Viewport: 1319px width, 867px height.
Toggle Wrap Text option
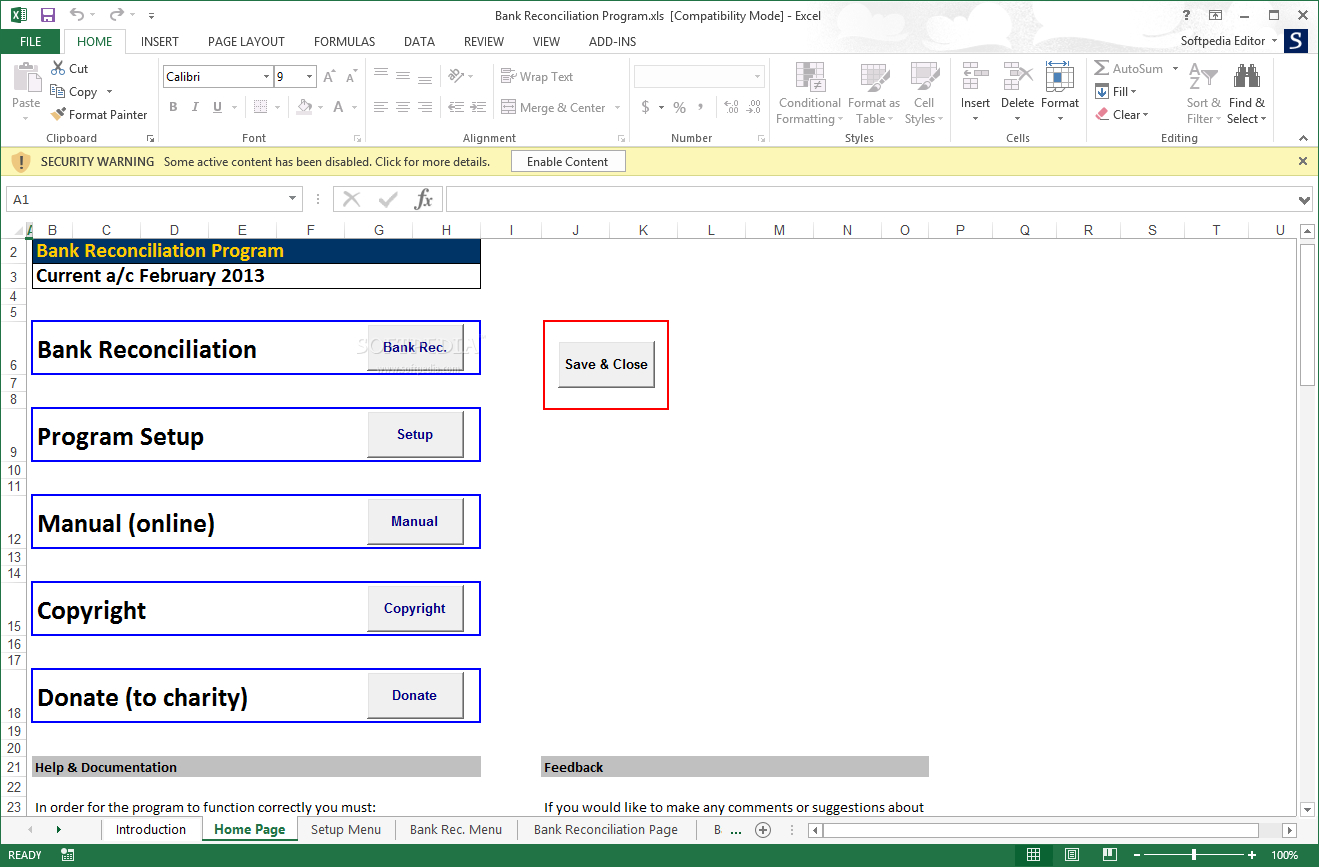[x=537, y=76]
